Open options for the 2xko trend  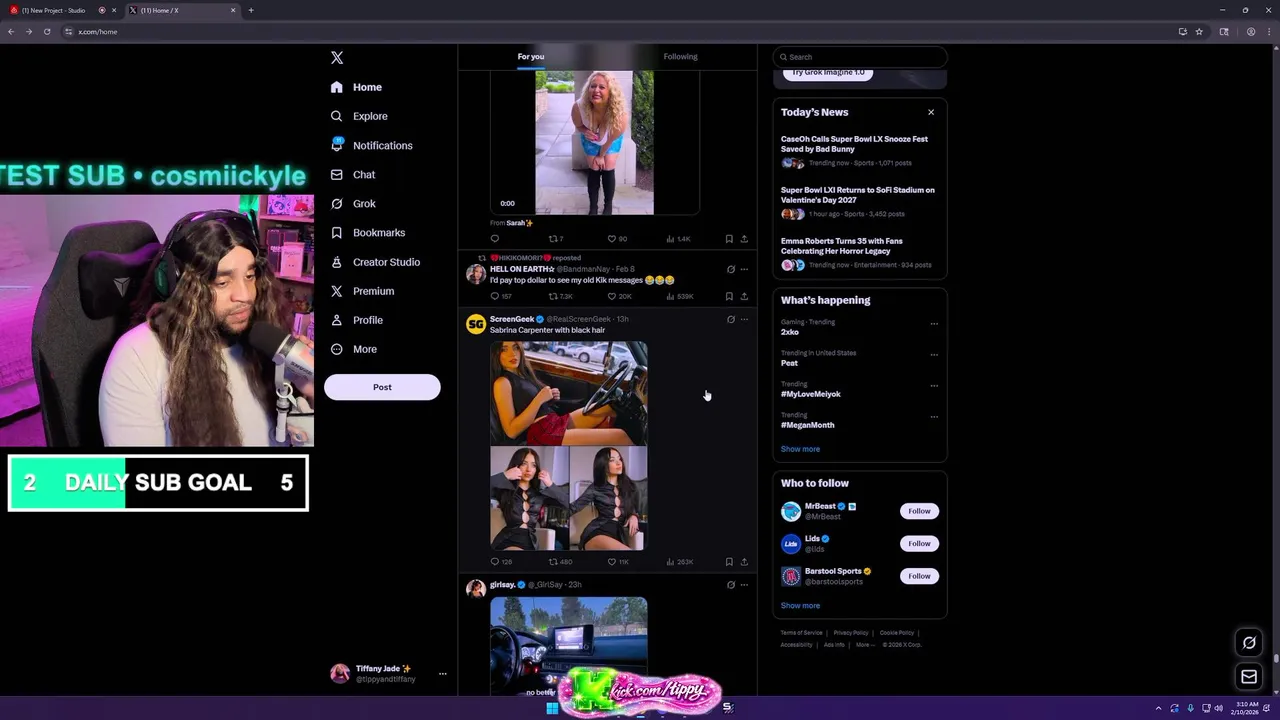click(x=934, y=323)
